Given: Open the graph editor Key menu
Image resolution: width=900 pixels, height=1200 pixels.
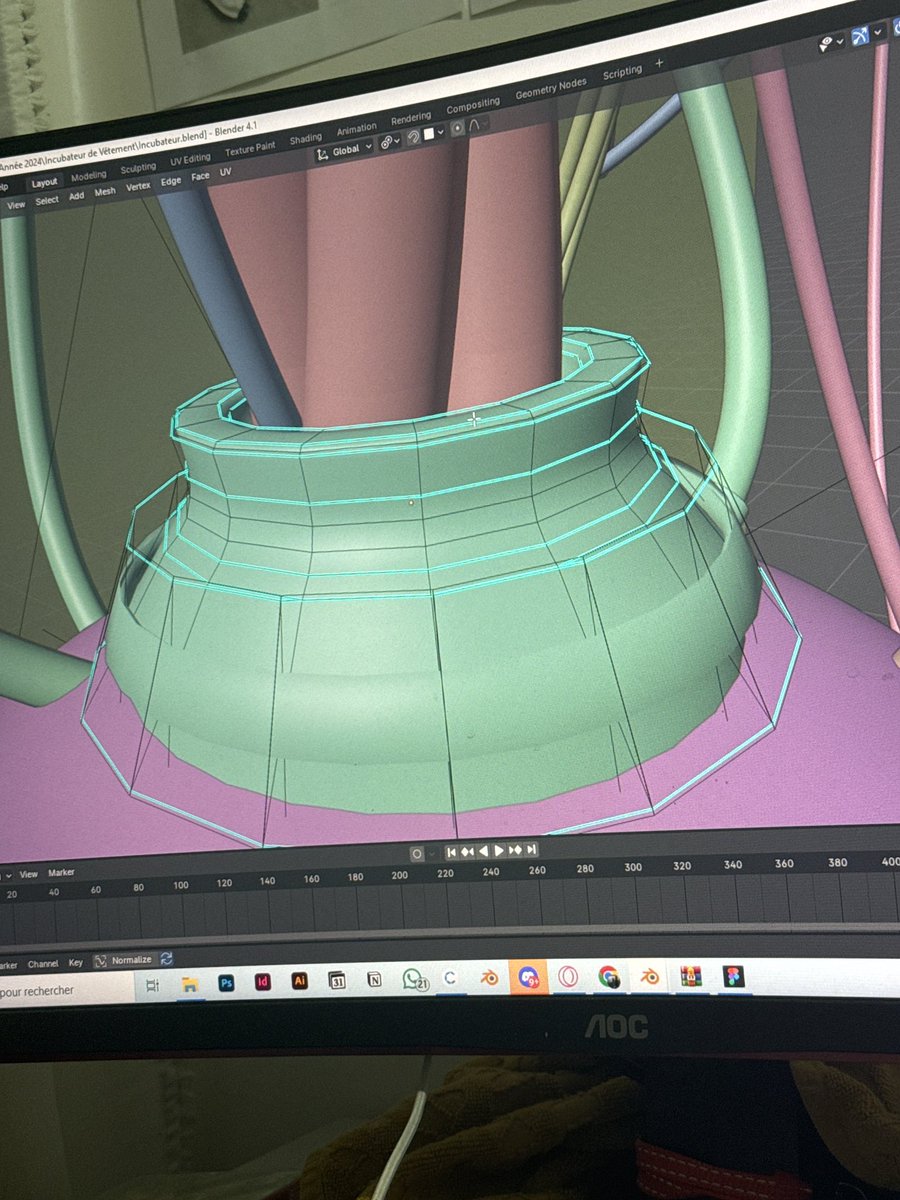Looking at the screenshot, I should click(x=76, y=963).
